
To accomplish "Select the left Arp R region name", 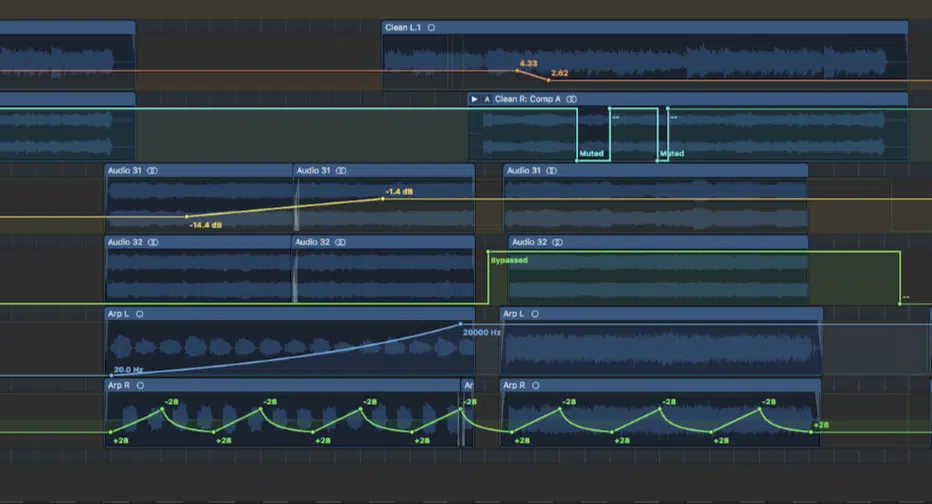I will [119, 386].
